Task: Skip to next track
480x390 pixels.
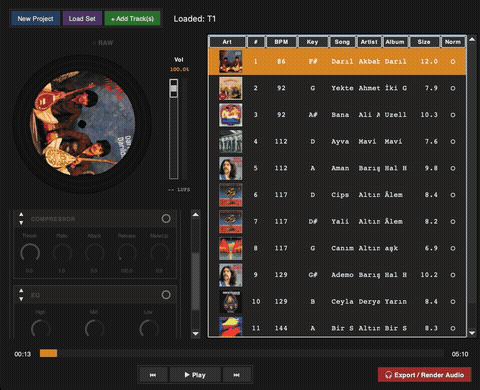Action: pos(236,375)
